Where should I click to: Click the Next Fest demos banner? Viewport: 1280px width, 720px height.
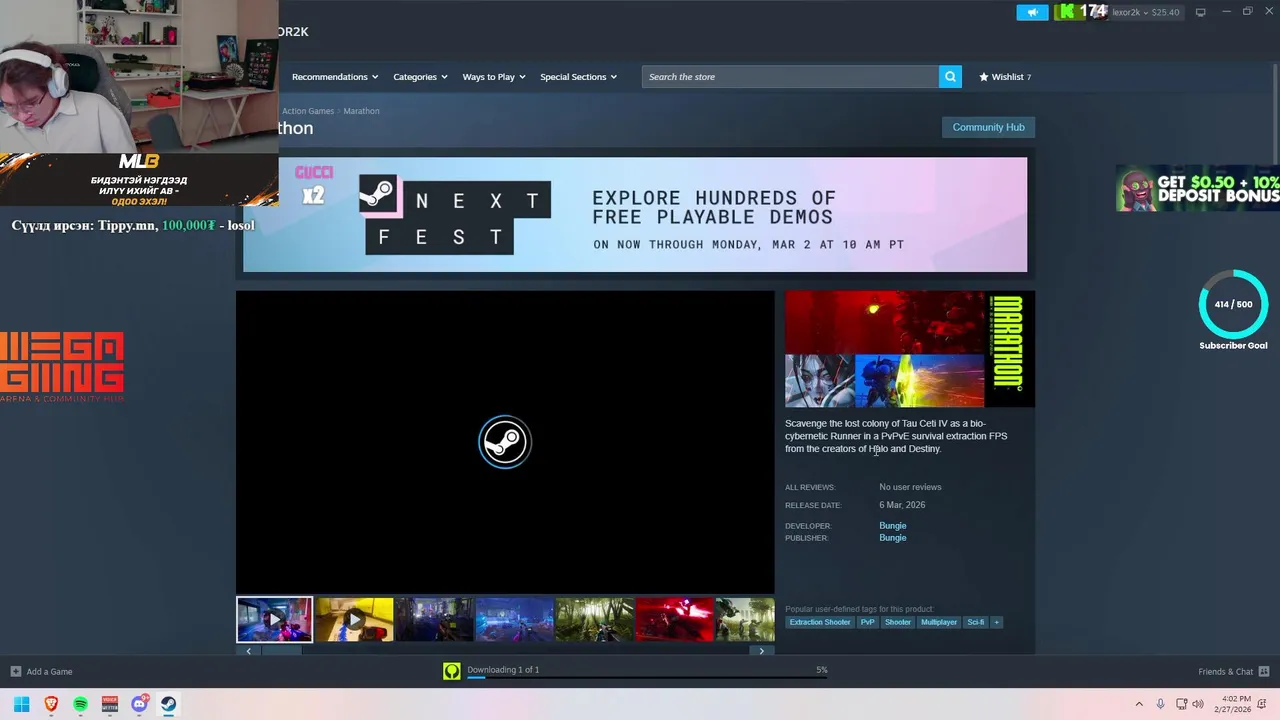(635, 214)
